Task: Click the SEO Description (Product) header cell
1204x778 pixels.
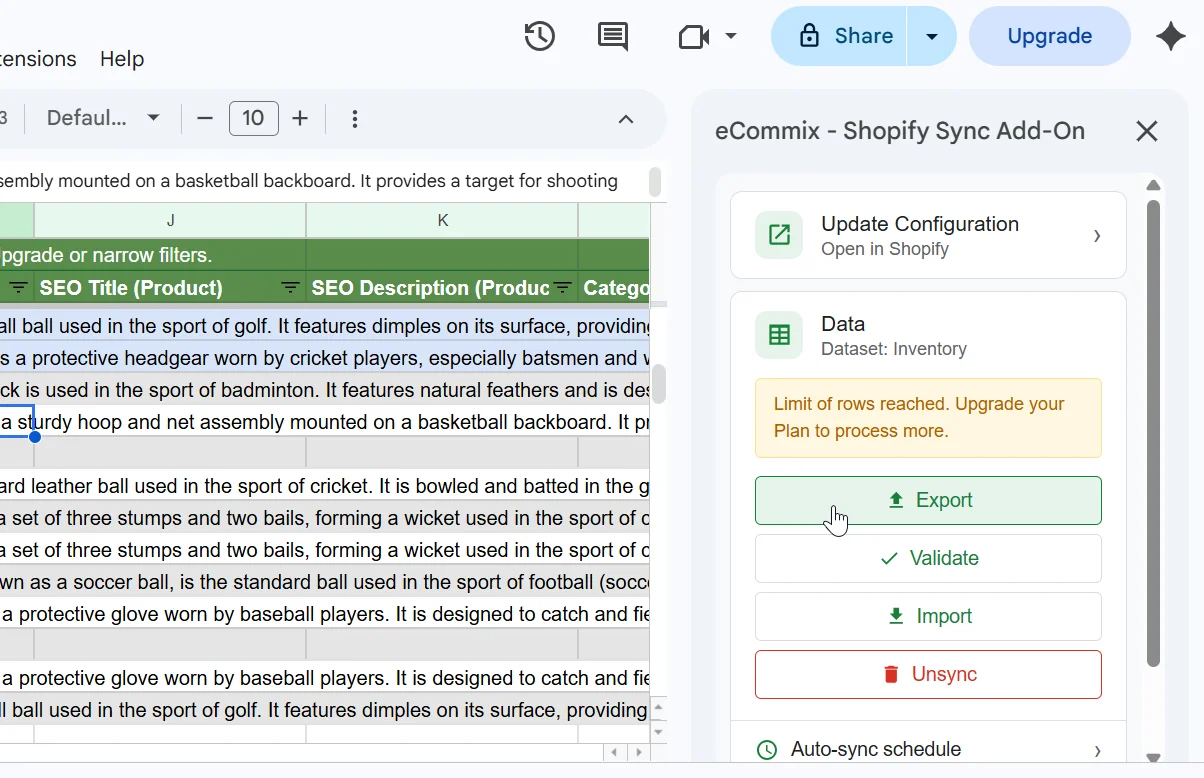Action: [442, 288]
